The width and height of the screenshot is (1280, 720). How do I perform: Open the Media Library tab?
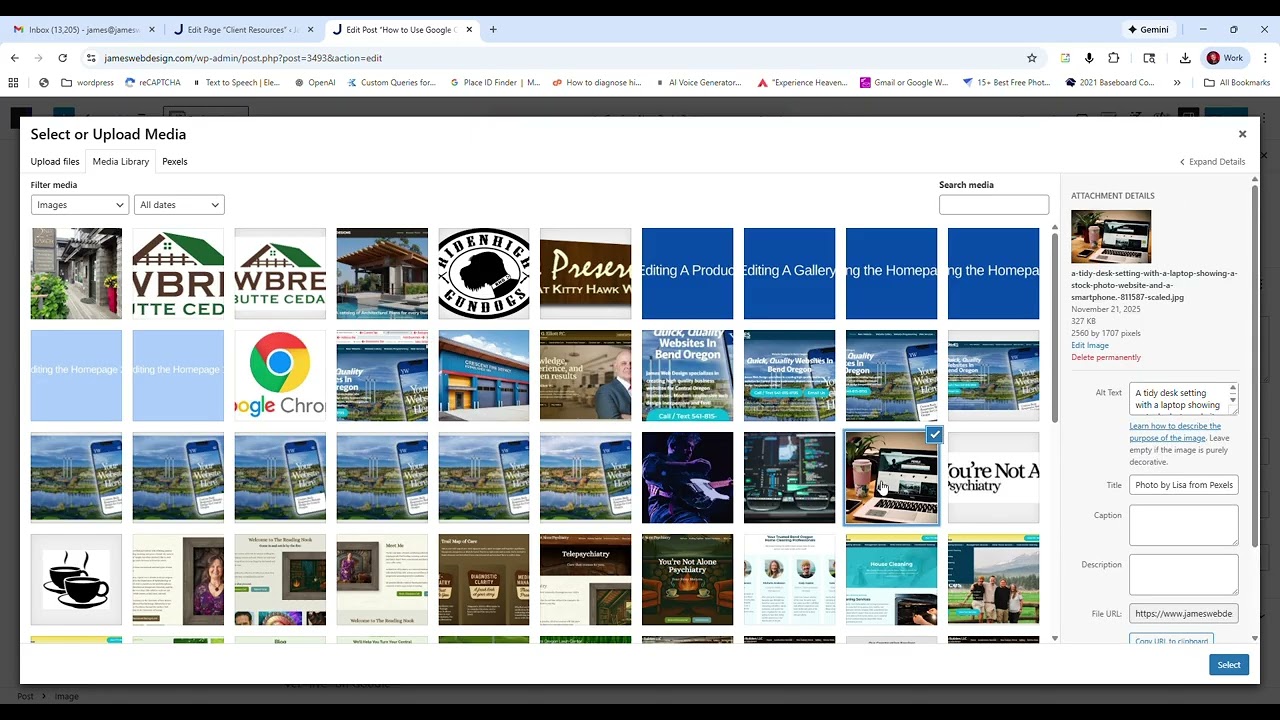click(121, 161)
